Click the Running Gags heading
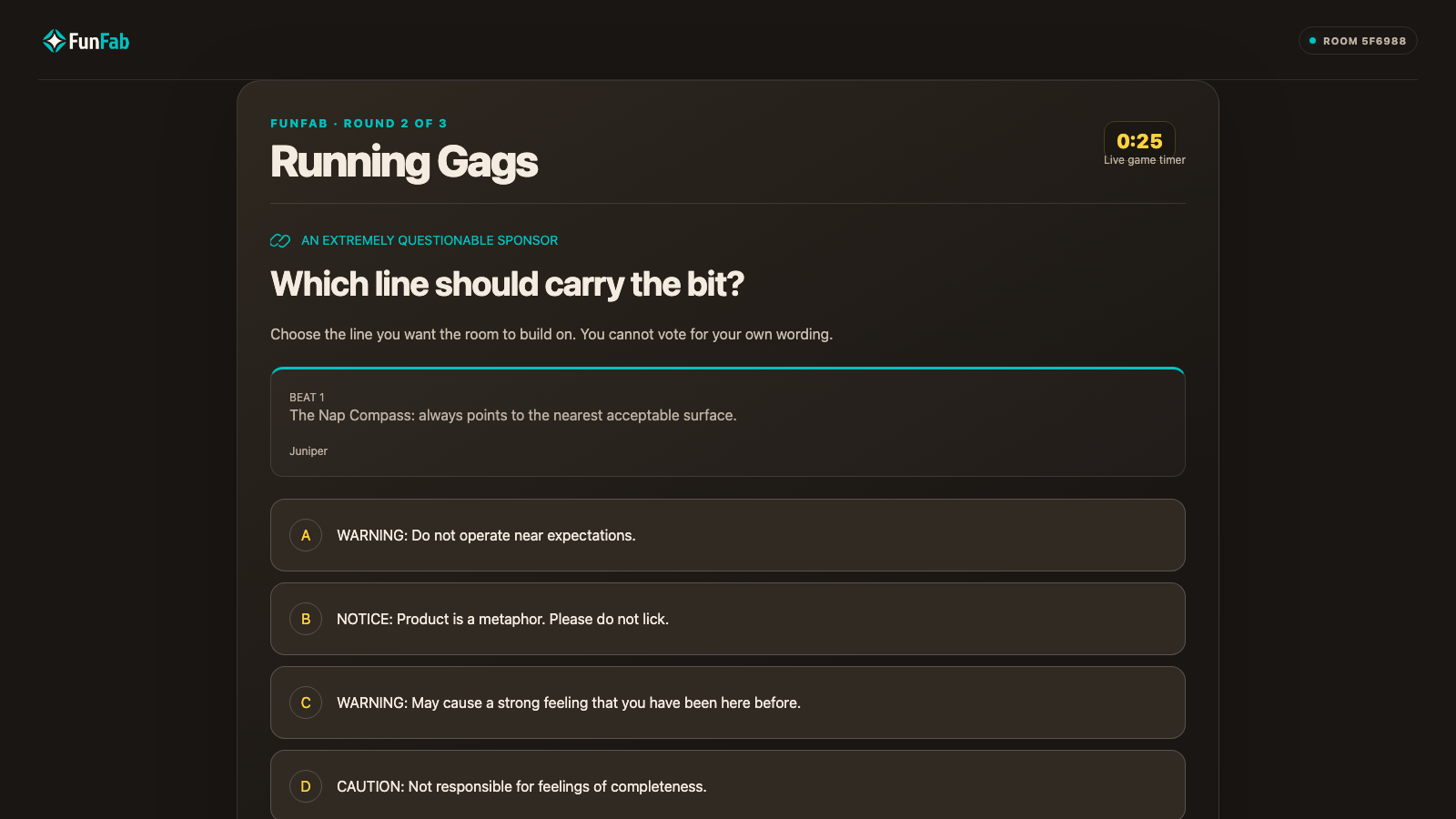The image size is (1456, 819). click(x=404, y=163)
